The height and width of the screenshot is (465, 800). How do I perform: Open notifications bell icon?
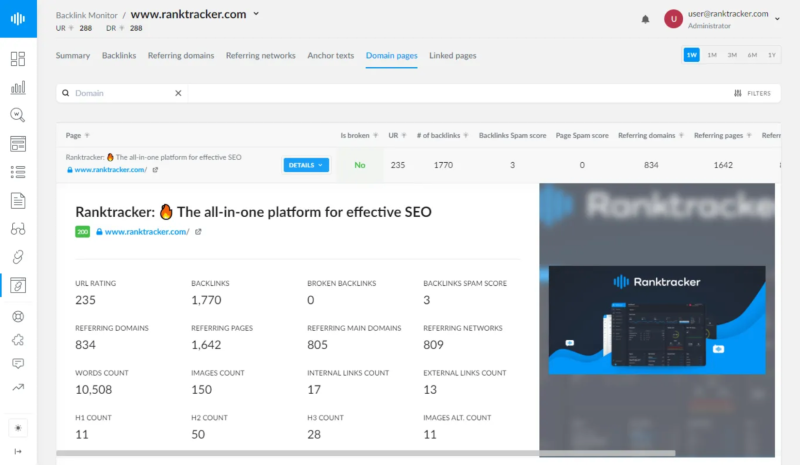pyautogui.click(x=645, y=19)
